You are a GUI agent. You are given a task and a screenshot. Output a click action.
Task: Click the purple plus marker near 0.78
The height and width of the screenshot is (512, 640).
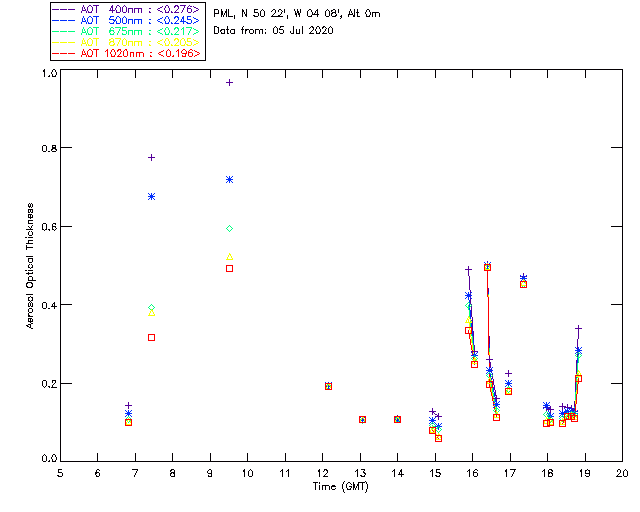151,158
